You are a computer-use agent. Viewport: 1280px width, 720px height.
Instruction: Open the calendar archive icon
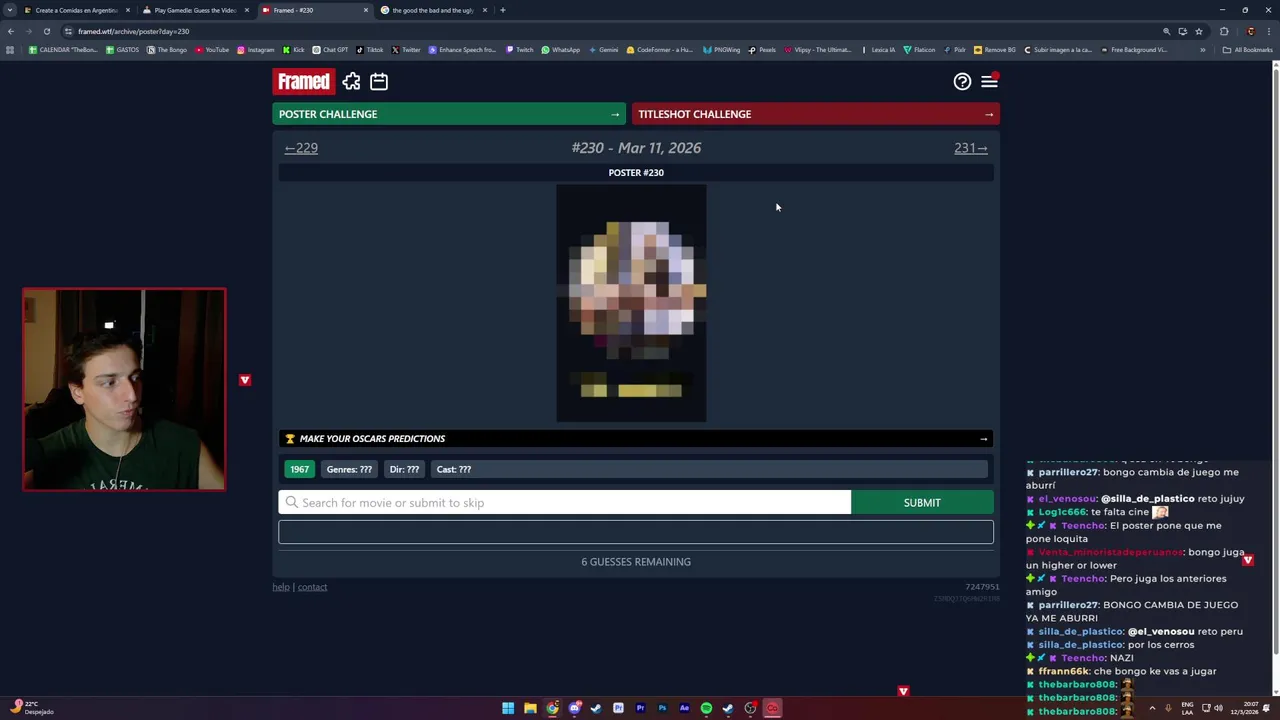pos(379,82)
